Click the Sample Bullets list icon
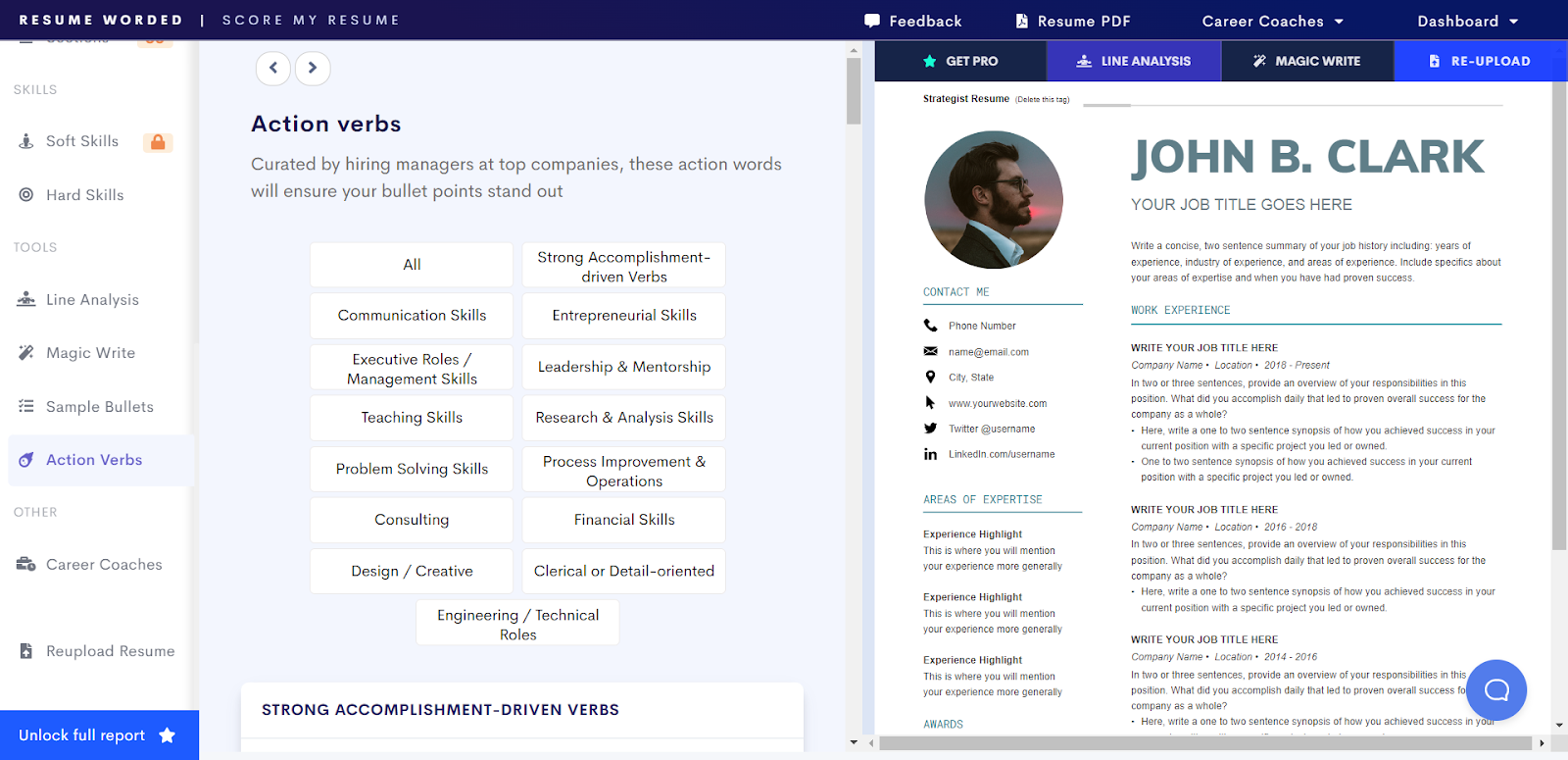The image size is (1568, 760). (x=26, y=406)
